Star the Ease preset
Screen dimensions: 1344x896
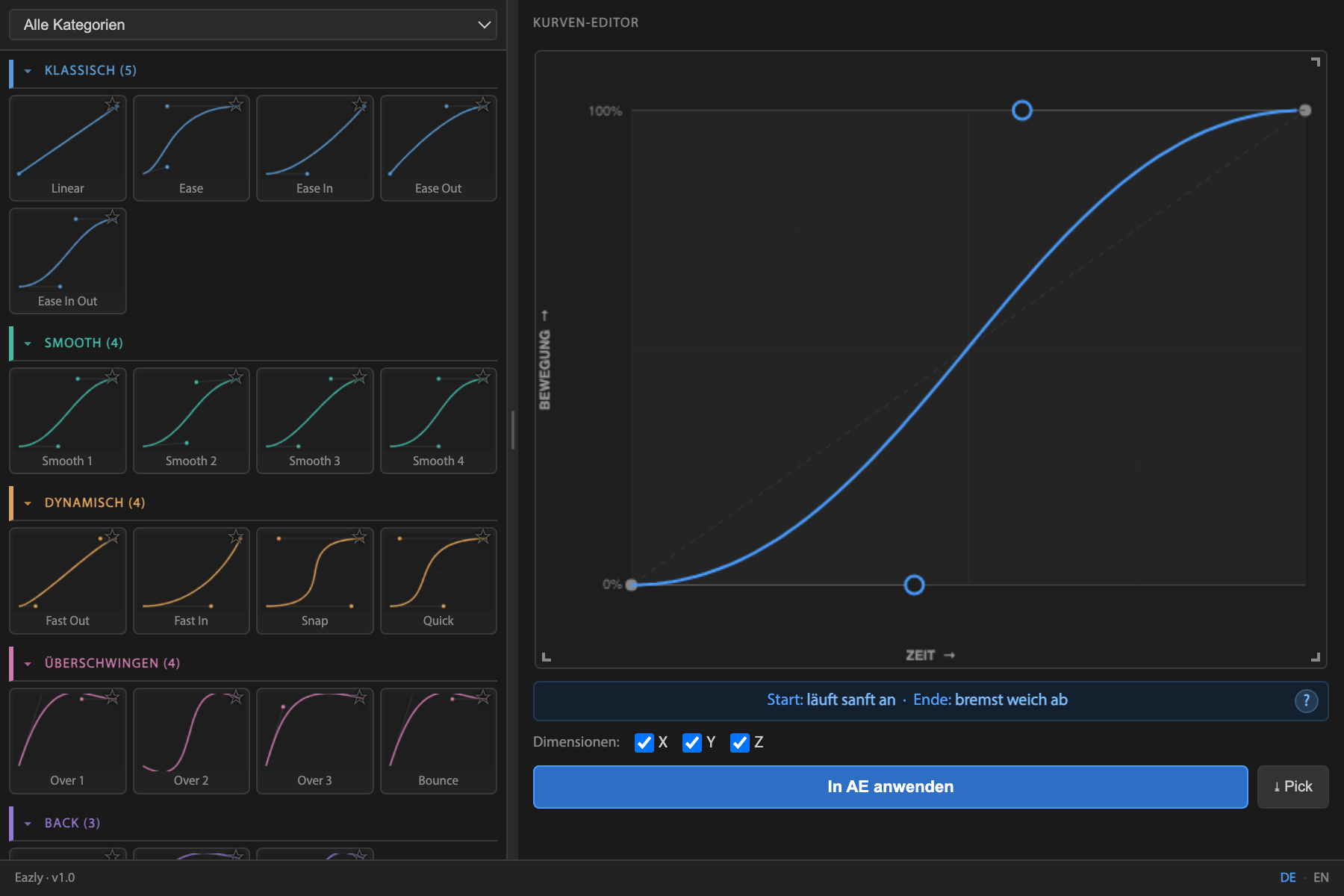point(236,104)
